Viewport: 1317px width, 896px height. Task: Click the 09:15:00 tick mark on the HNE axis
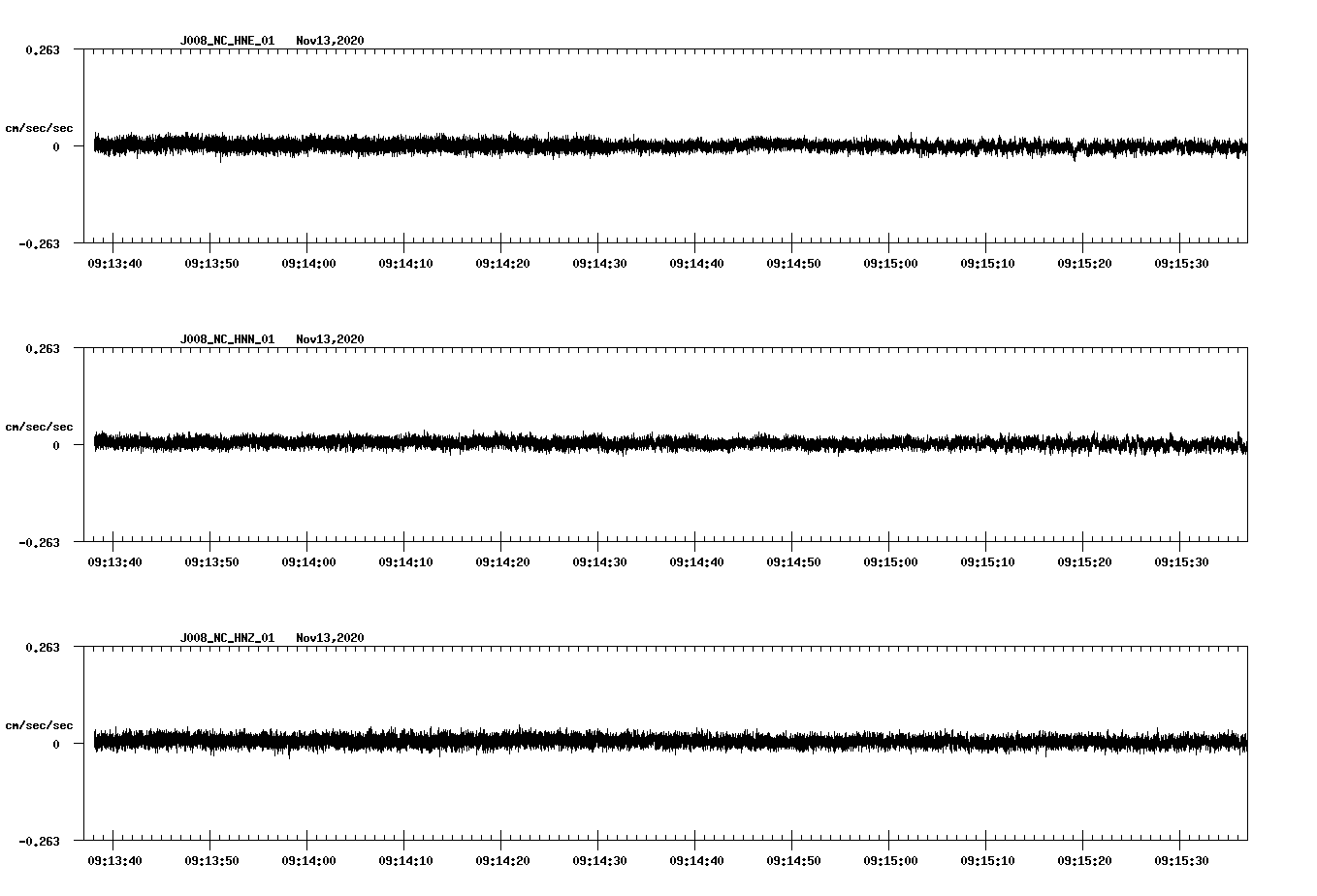tap(887, 240)
